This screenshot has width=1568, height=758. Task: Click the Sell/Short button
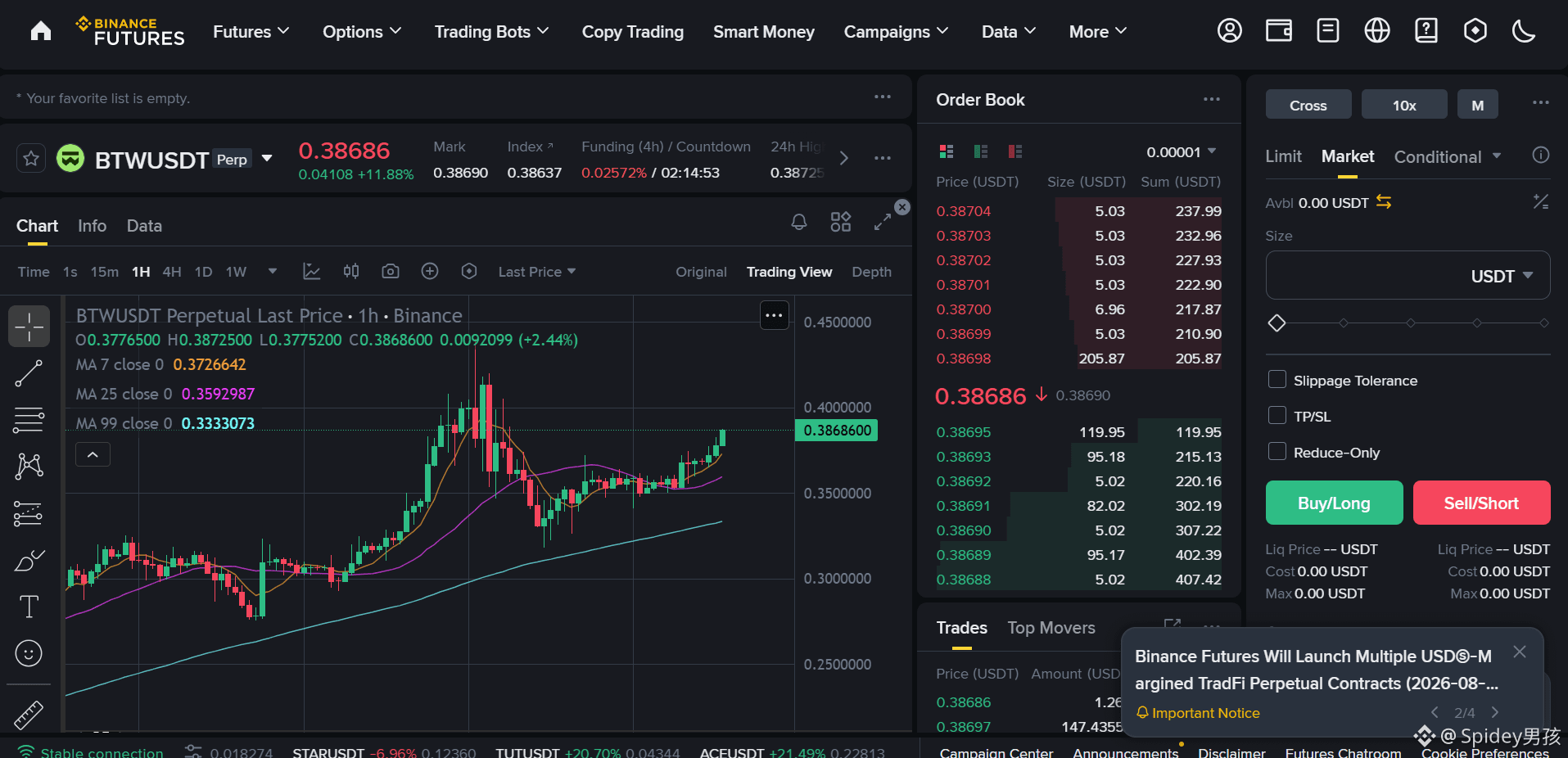pos(1481,503)
